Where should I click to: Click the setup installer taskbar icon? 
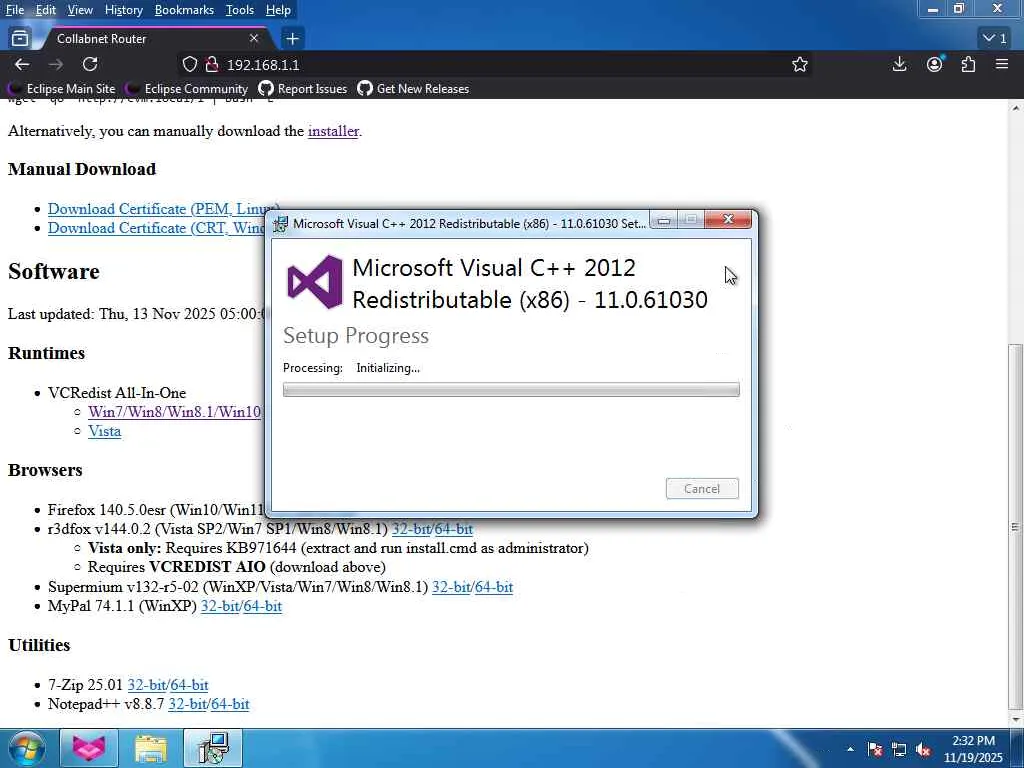click(213, 748)
